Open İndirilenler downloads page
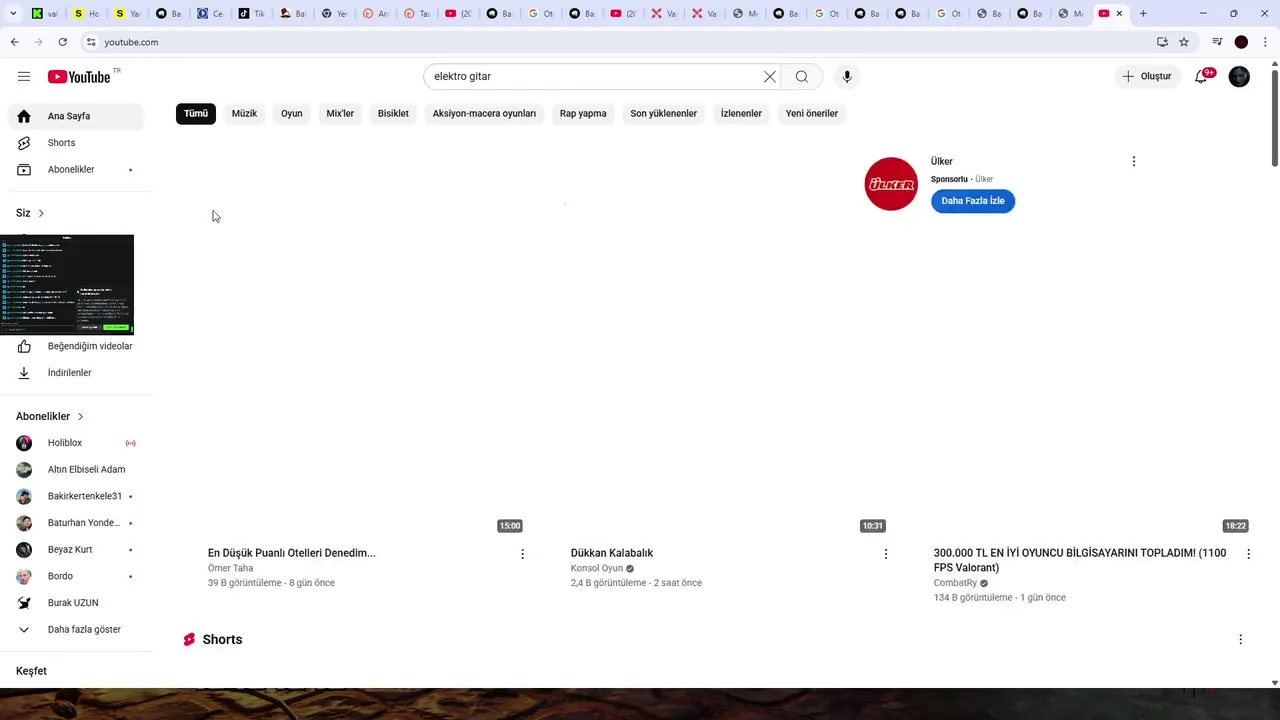Viewport: 1280px width, 720px height. coord(76,373)
